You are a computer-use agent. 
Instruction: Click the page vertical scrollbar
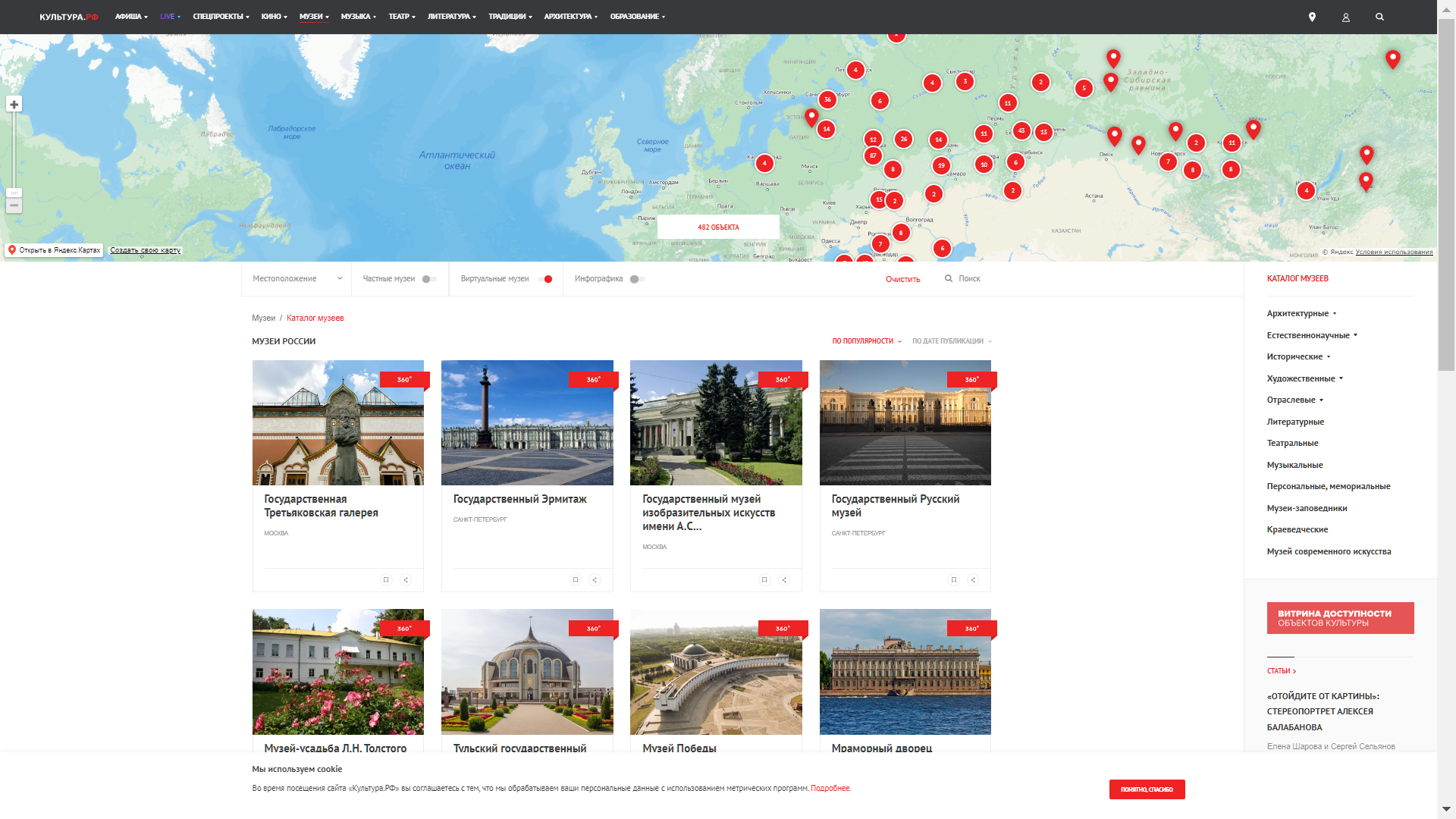(x=1446, y=196)
